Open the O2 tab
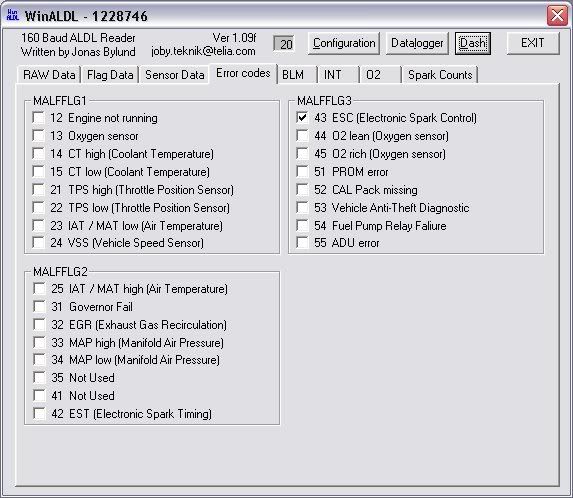 pos(380,75)
